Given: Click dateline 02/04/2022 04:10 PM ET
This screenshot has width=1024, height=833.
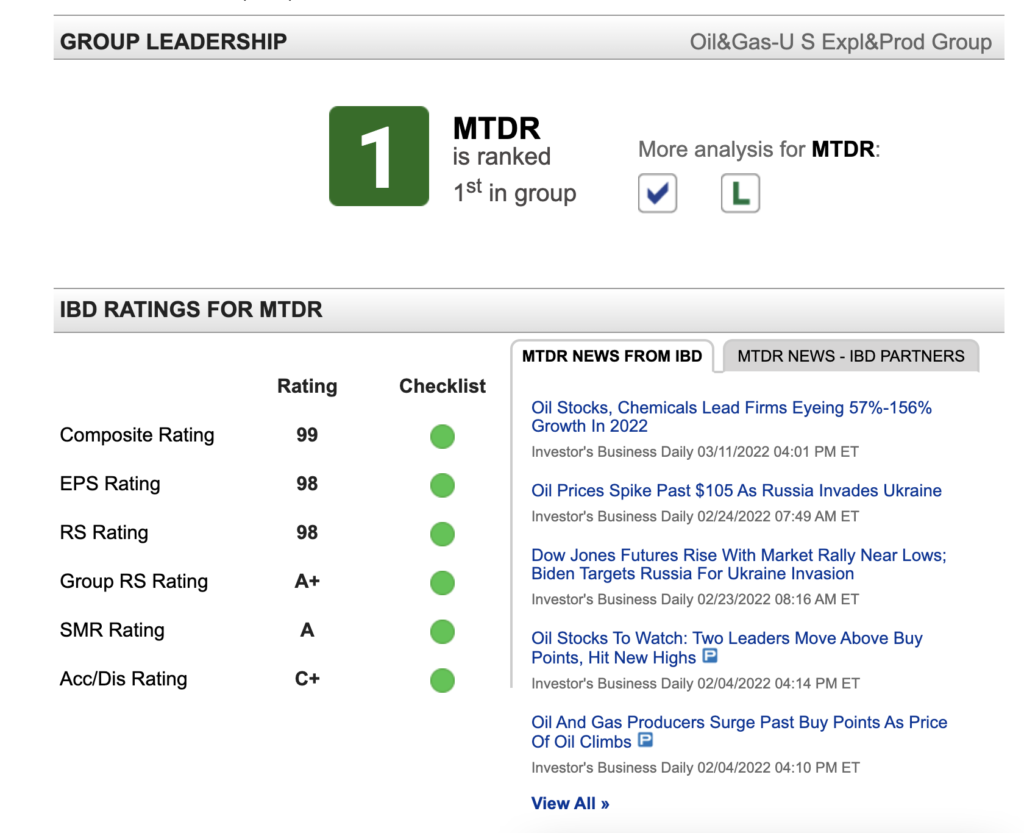Looking at the screenshot, I should pos(778,768).
